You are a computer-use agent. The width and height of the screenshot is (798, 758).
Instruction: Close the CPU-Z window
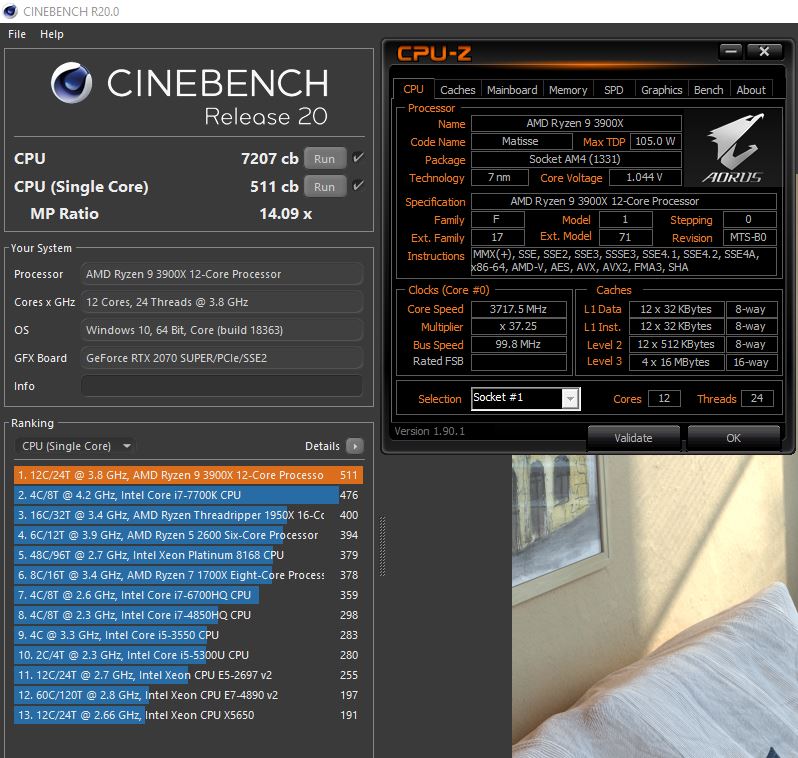coord(764,51)
